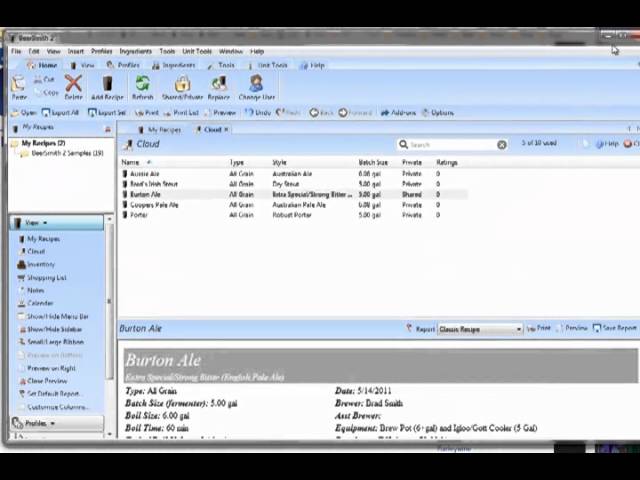
Task: Click the Forward navigation button
Action: 355,113
